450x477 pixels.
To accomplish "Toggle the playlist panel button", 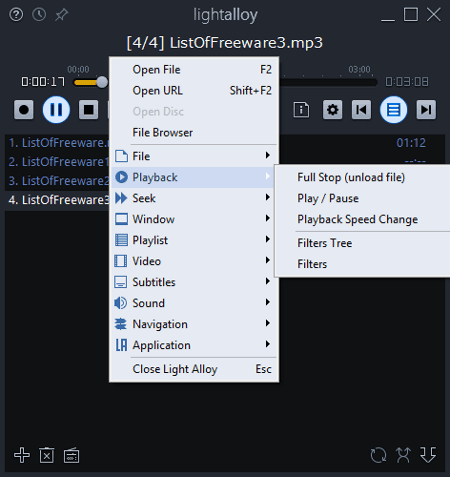I will coord(394,109).
